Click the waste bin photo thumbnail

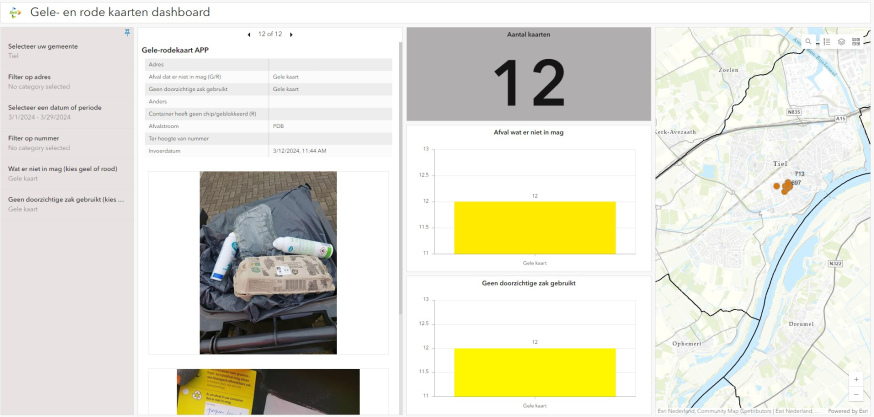pyautogui.click(x=268, y=262)
